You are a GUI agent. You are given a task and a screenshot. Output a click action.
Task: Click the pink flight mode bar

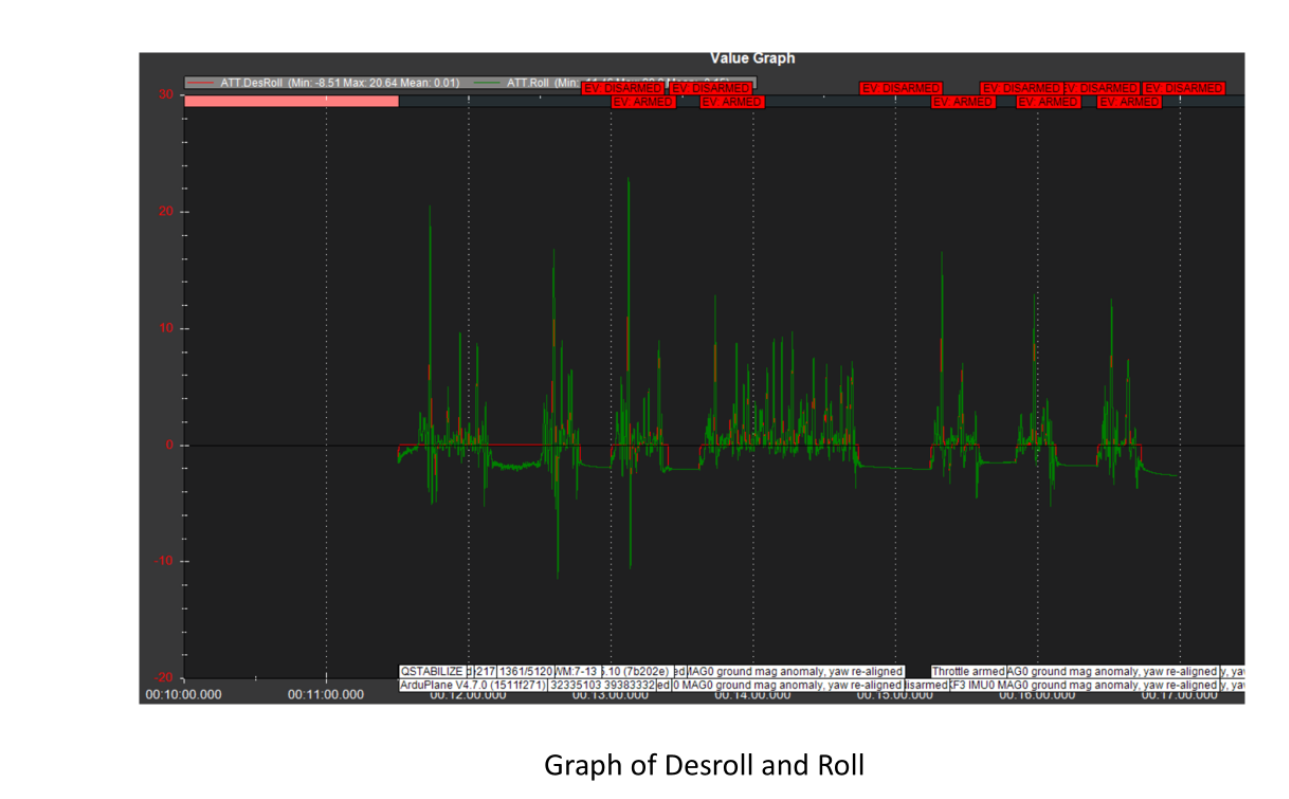(x=292, y=101)
